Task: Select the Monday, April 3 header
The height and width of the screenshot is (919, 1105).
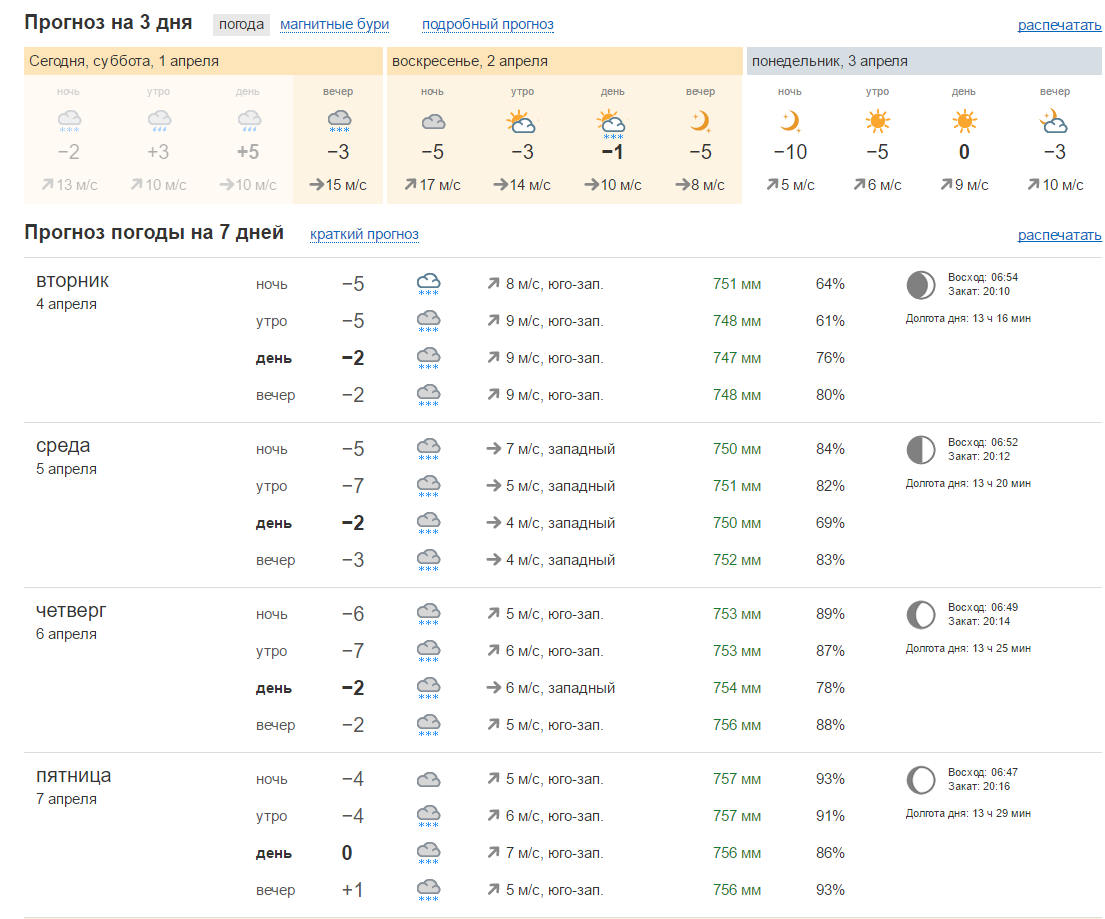Action: coord(829,61)
